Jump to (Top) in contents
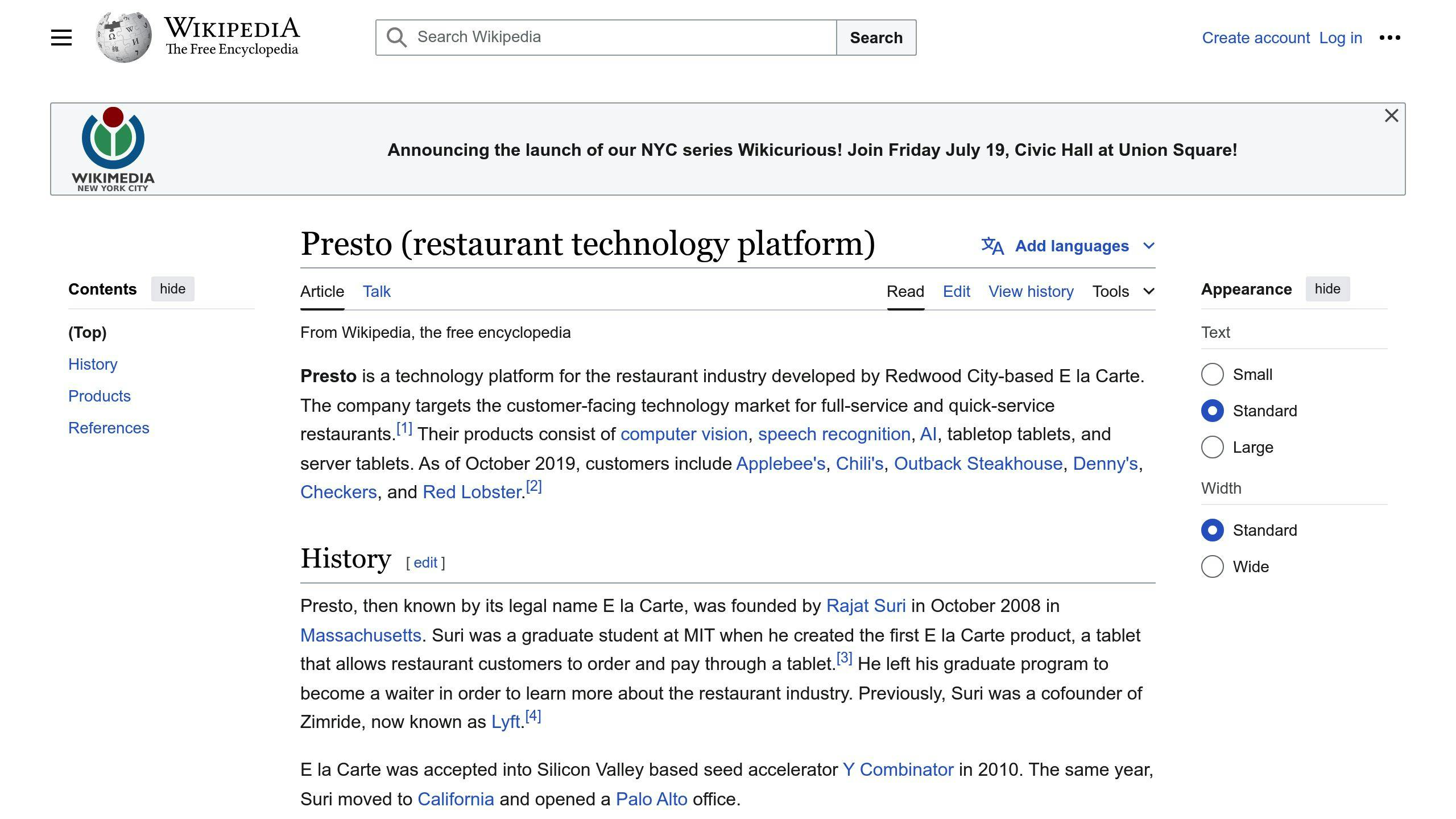1456x819 pixels. [88, 332]
